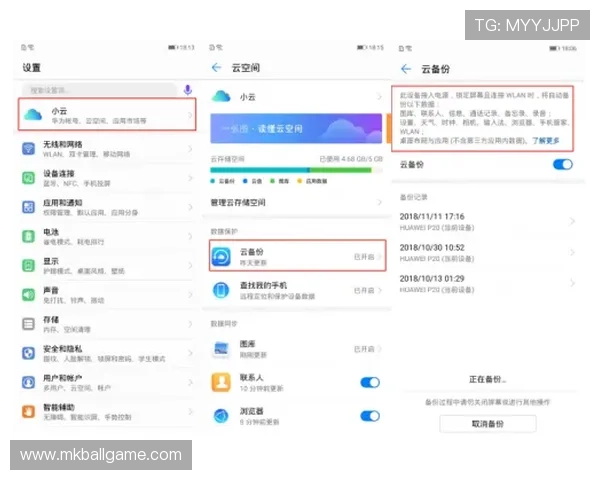
Task: Expand 无线和网络 row chevron
Action: pyautogui.click(x=190, y=149)
